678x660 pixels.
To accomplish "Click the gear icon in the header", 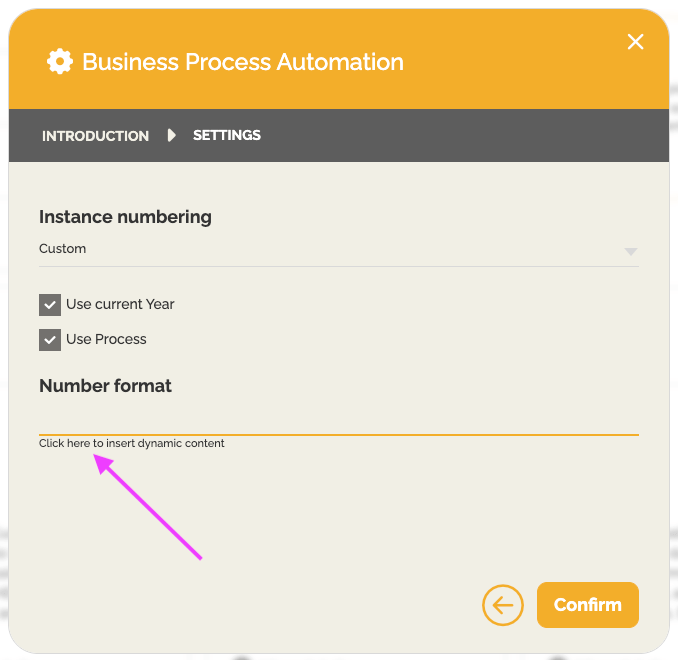I will [60, 62].
